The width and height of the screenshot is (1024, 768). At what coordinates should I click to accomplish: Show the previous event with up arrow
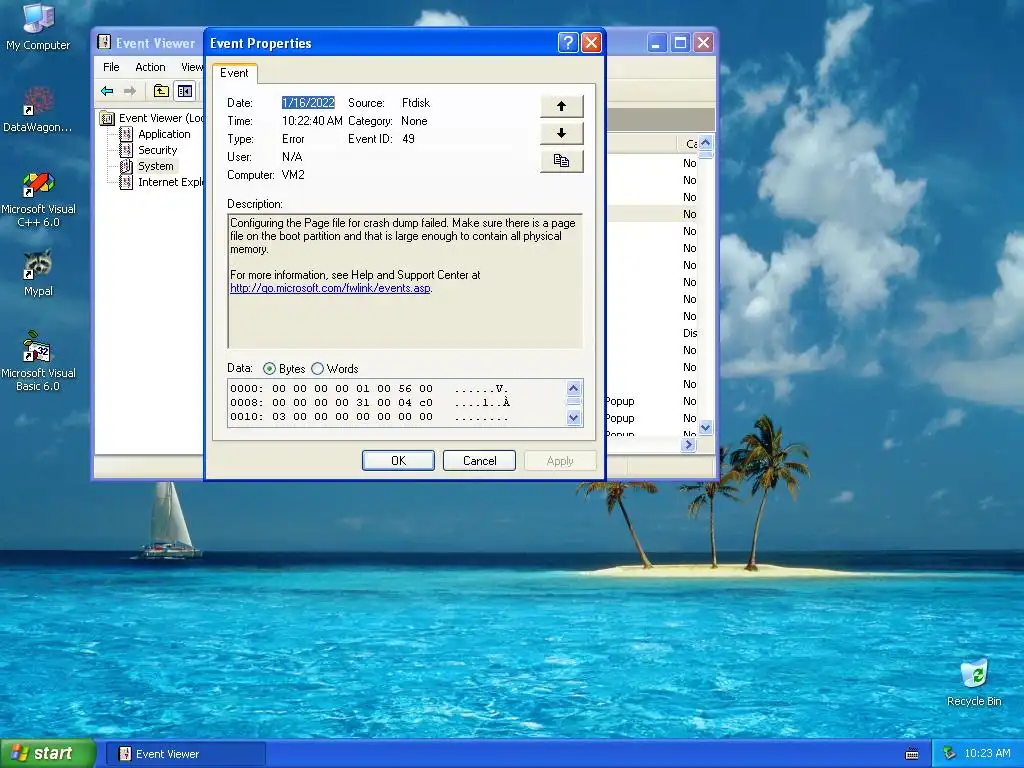[561, 106]
